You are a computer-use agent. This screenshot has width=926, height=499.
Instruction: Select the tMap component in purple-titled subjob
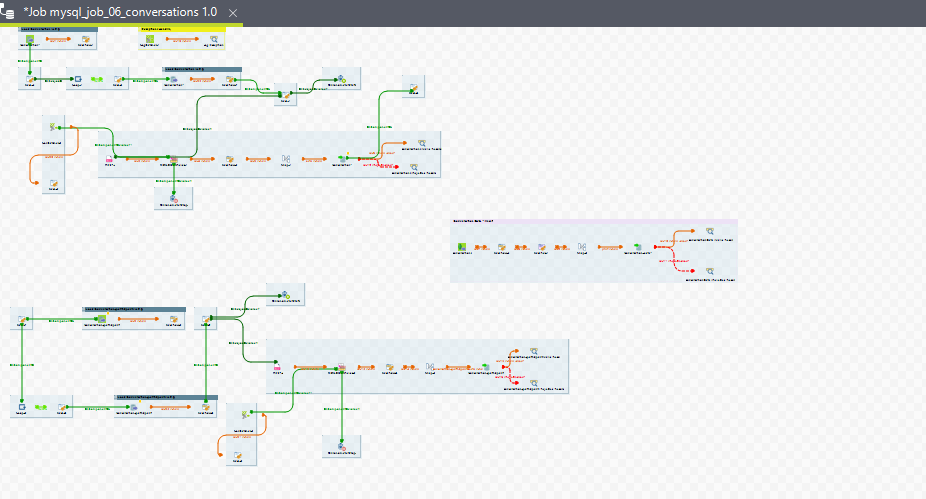581,247
